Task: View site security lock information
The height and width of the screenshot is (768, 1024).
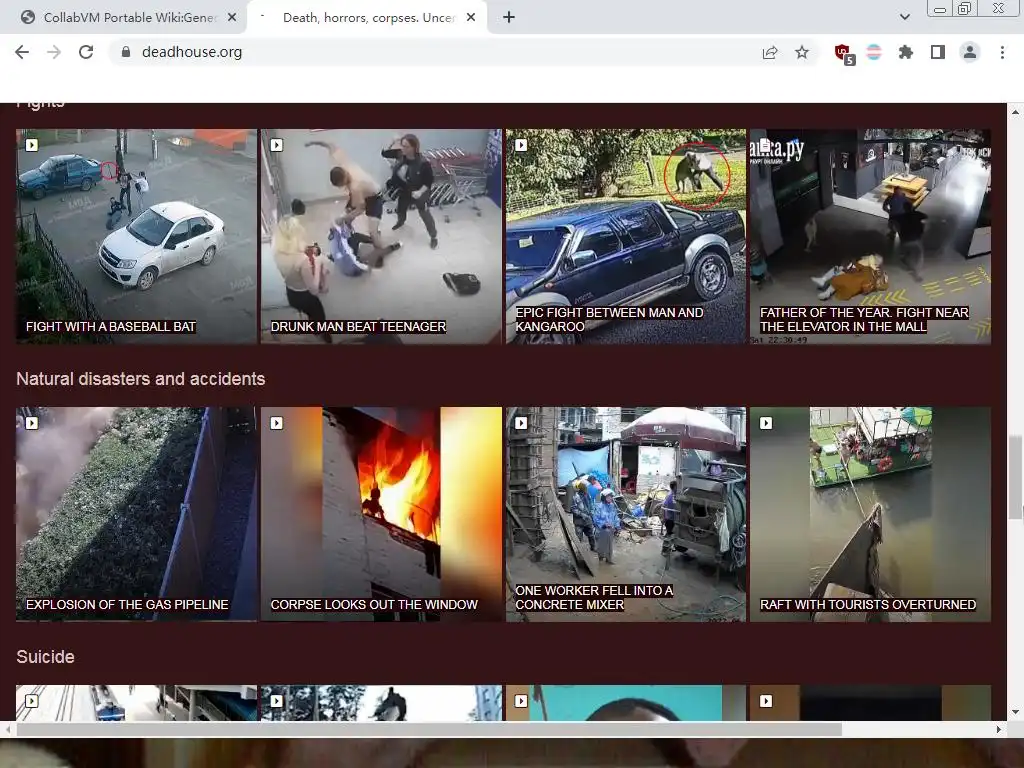Action: 126,52
